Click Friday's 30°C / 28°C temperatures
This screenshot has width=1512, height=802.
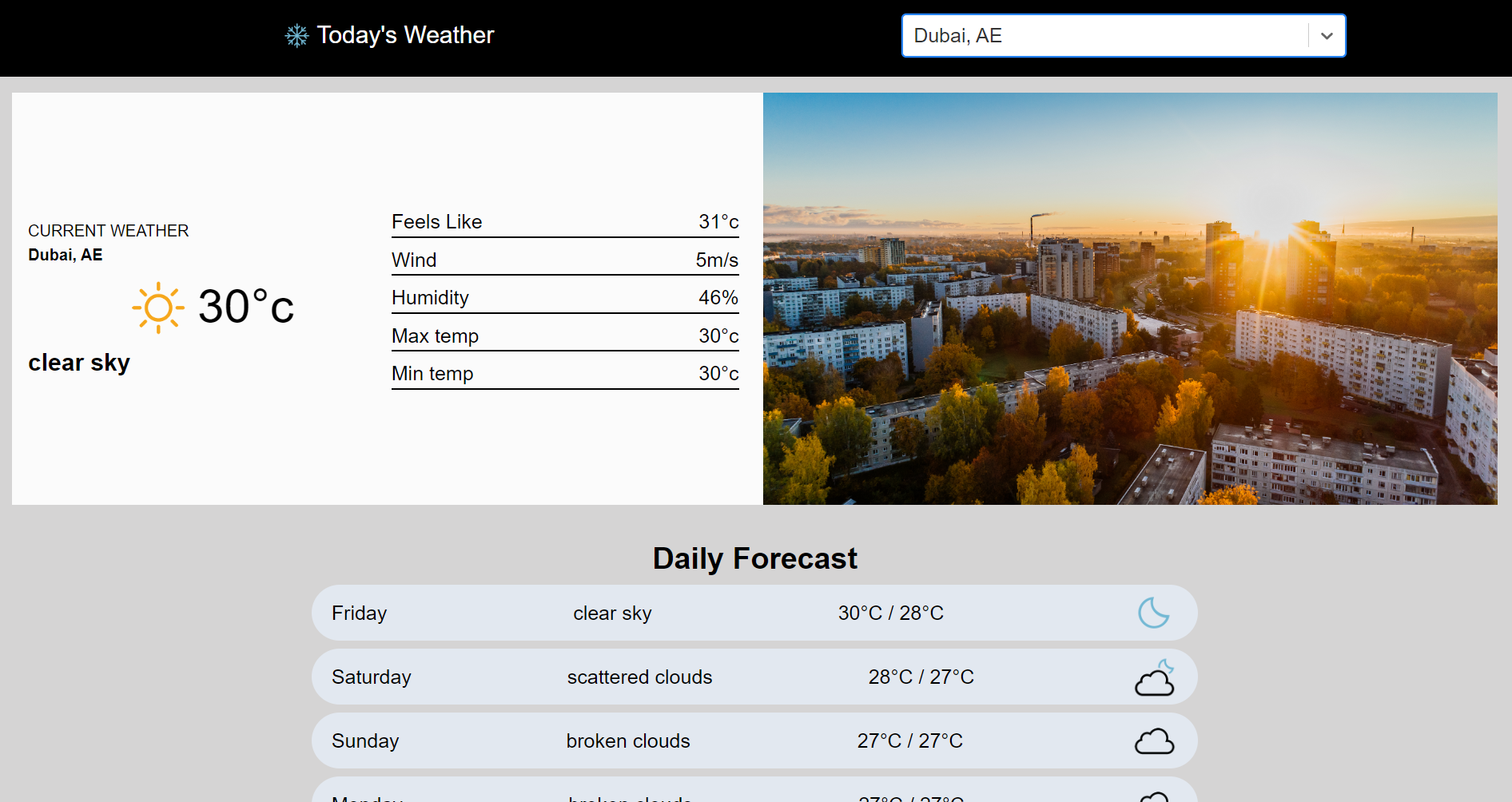pos(891,613)
